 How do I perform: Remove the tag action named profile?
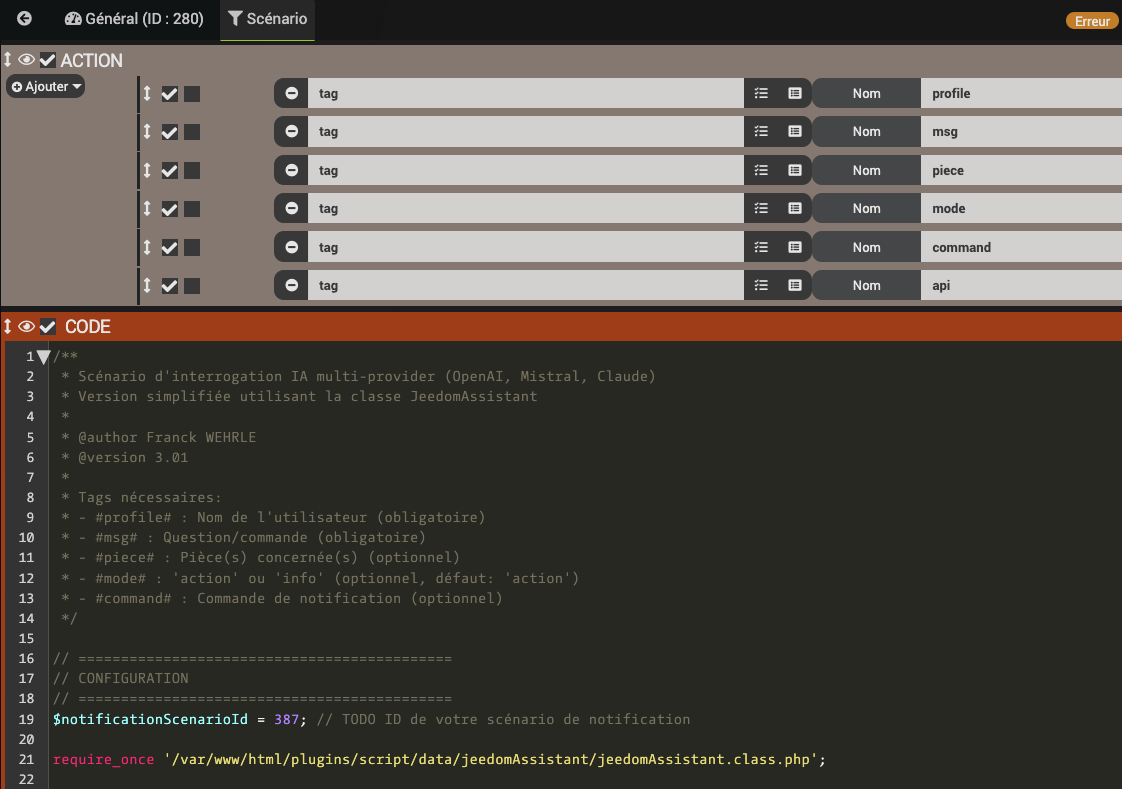(x=291, y=93)
